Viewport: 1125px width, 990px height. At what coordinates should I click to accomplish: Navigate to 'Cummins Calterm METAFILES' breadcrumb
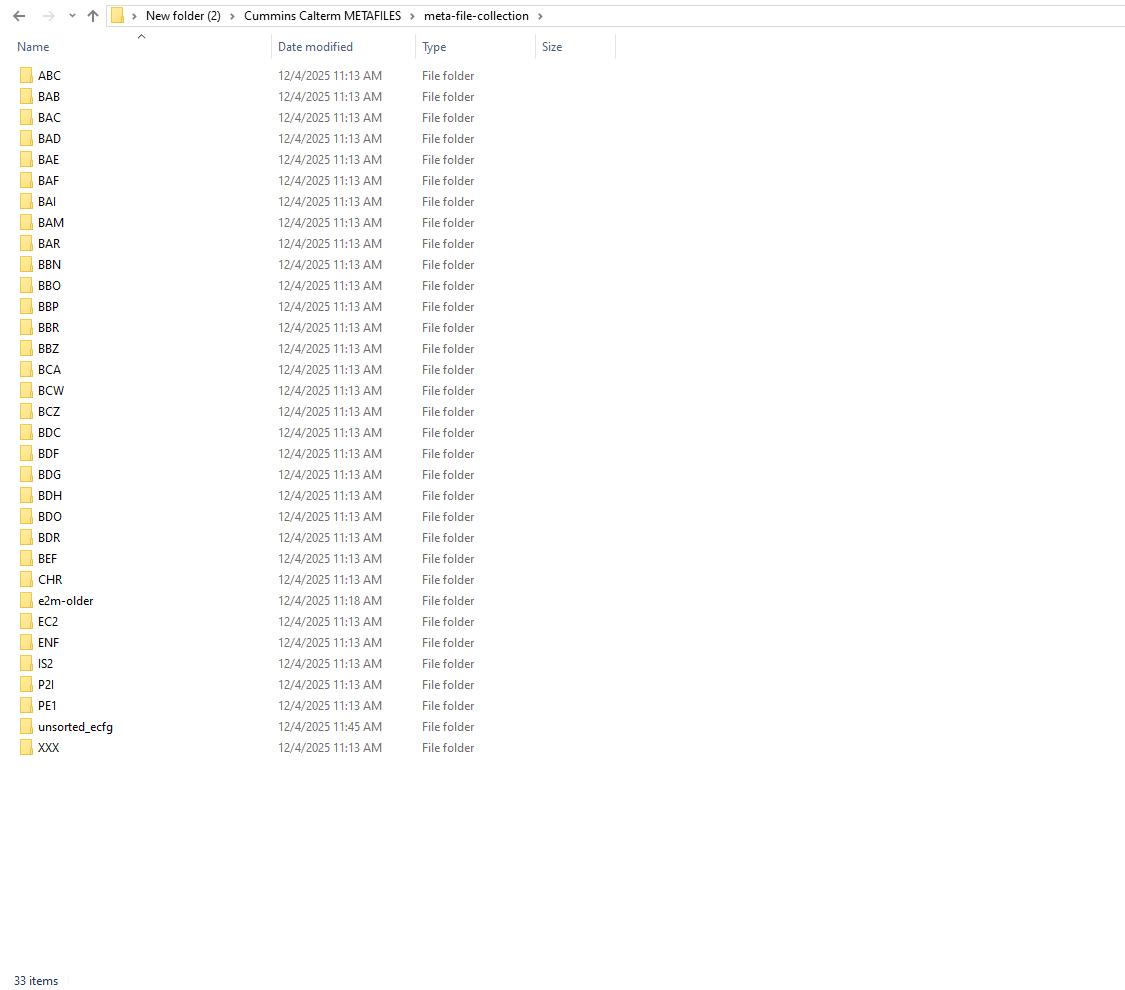(x=322, y=16)
